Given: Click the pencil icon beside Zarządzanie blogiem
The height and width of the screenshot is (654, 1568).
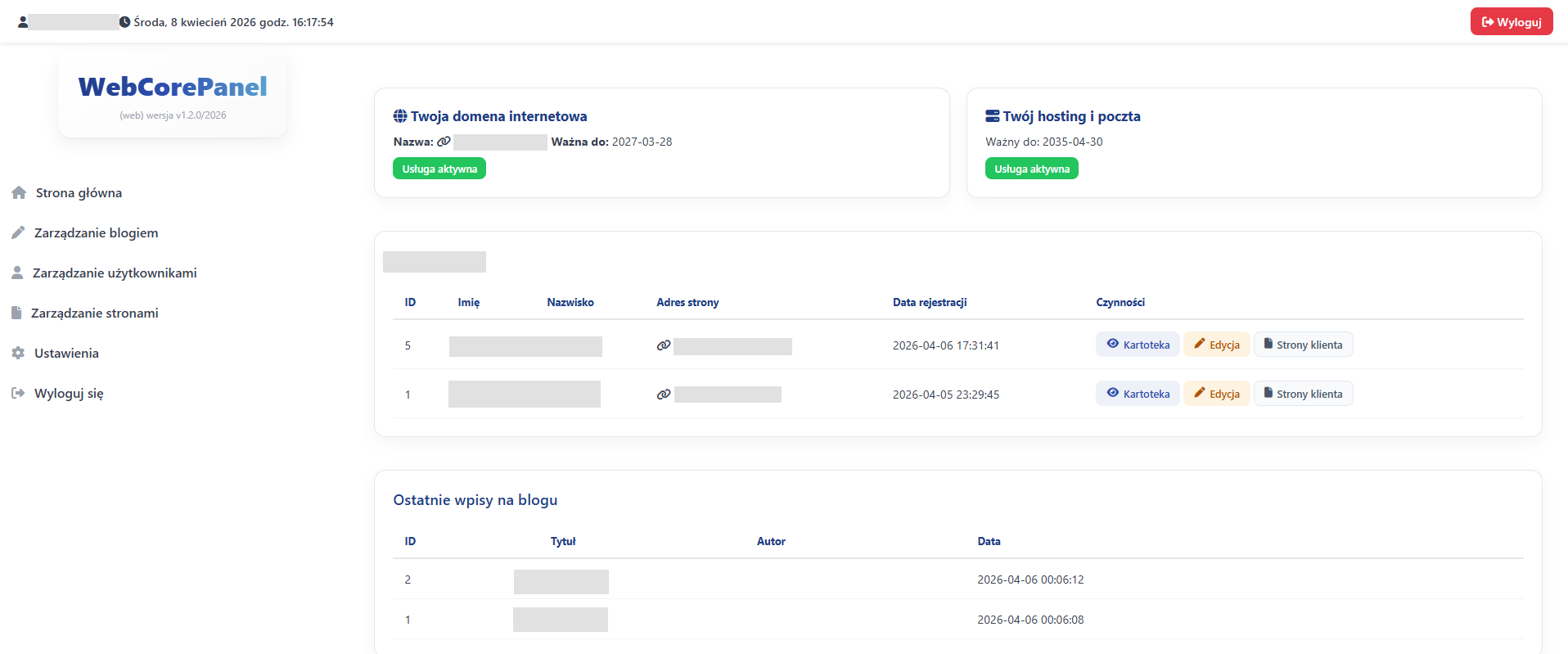Looking at the screenshot, I should click(18, 232).
